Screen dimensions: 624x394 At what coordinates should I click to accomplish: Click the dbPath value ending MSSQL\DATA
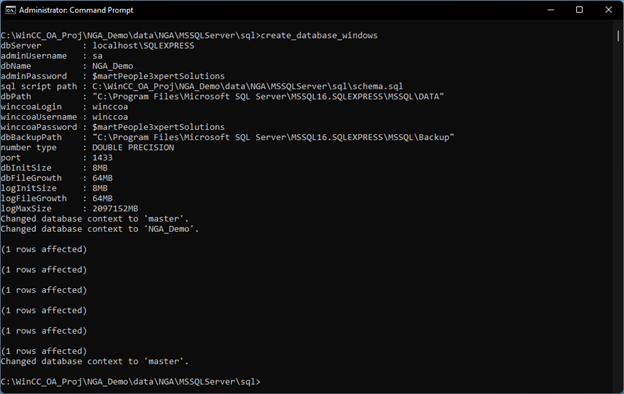click(268, 97)
